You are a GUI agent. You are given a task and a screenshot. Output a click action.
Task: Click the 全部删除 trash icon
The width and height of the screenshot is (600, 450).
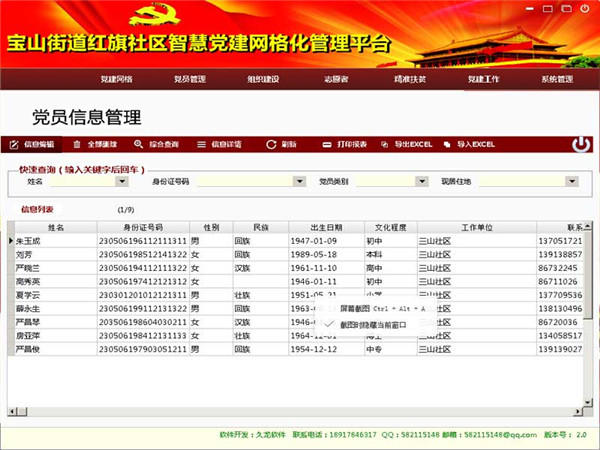(77, 144)
